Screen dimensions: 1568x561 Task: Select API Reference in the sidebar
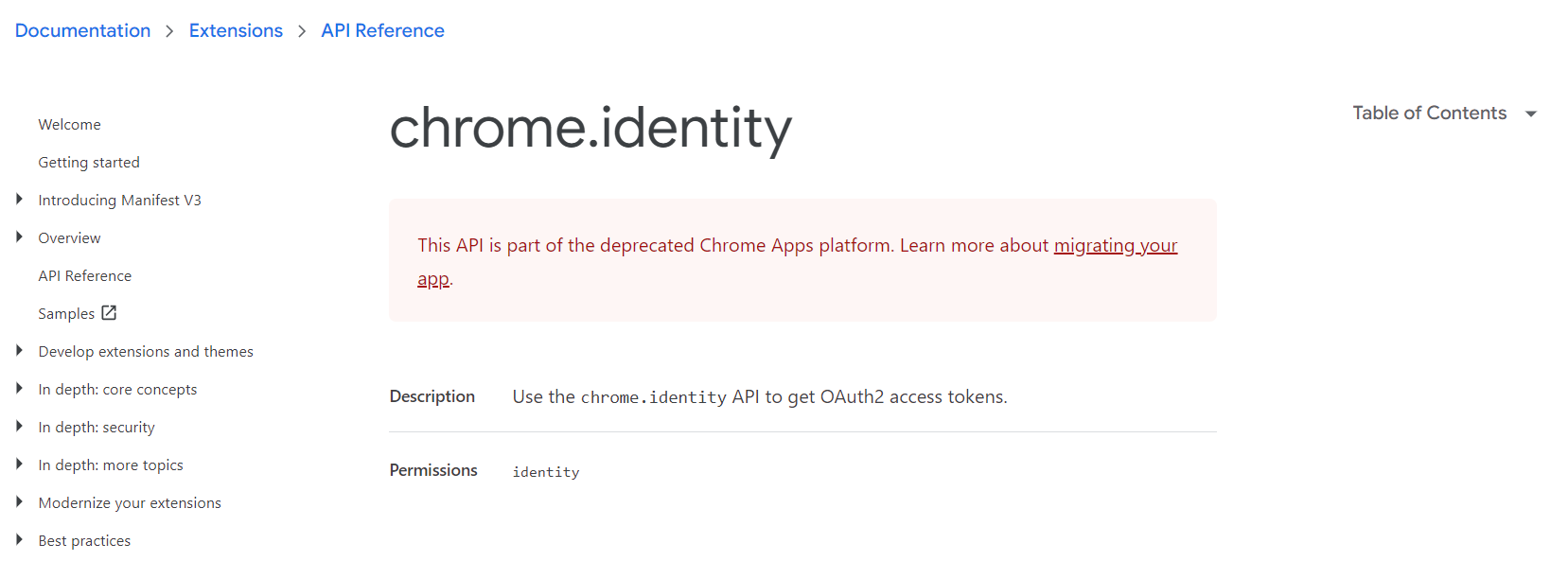(84, 275)
